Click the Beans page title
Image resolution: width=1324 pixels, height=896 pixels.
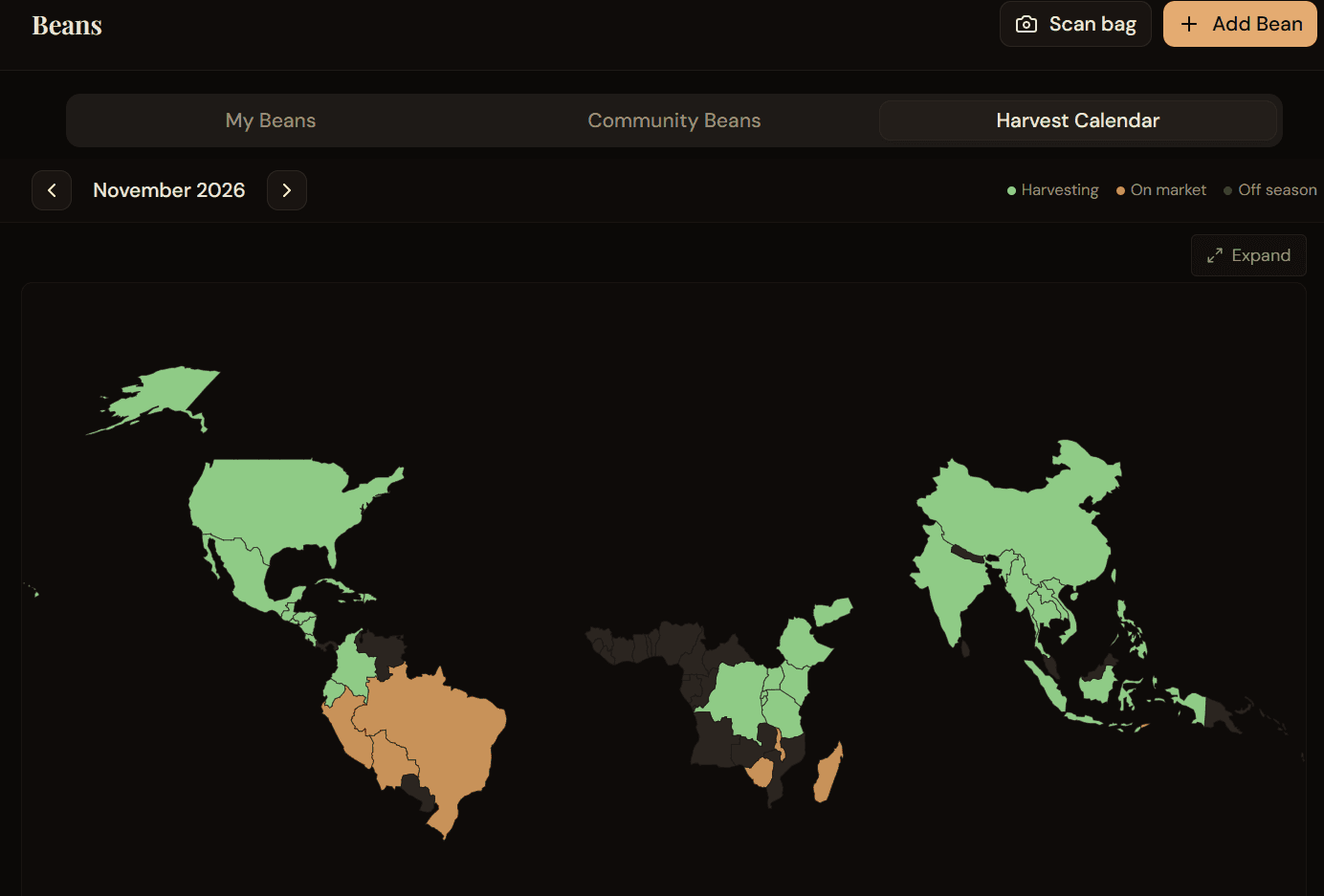(x=67, y=26)
